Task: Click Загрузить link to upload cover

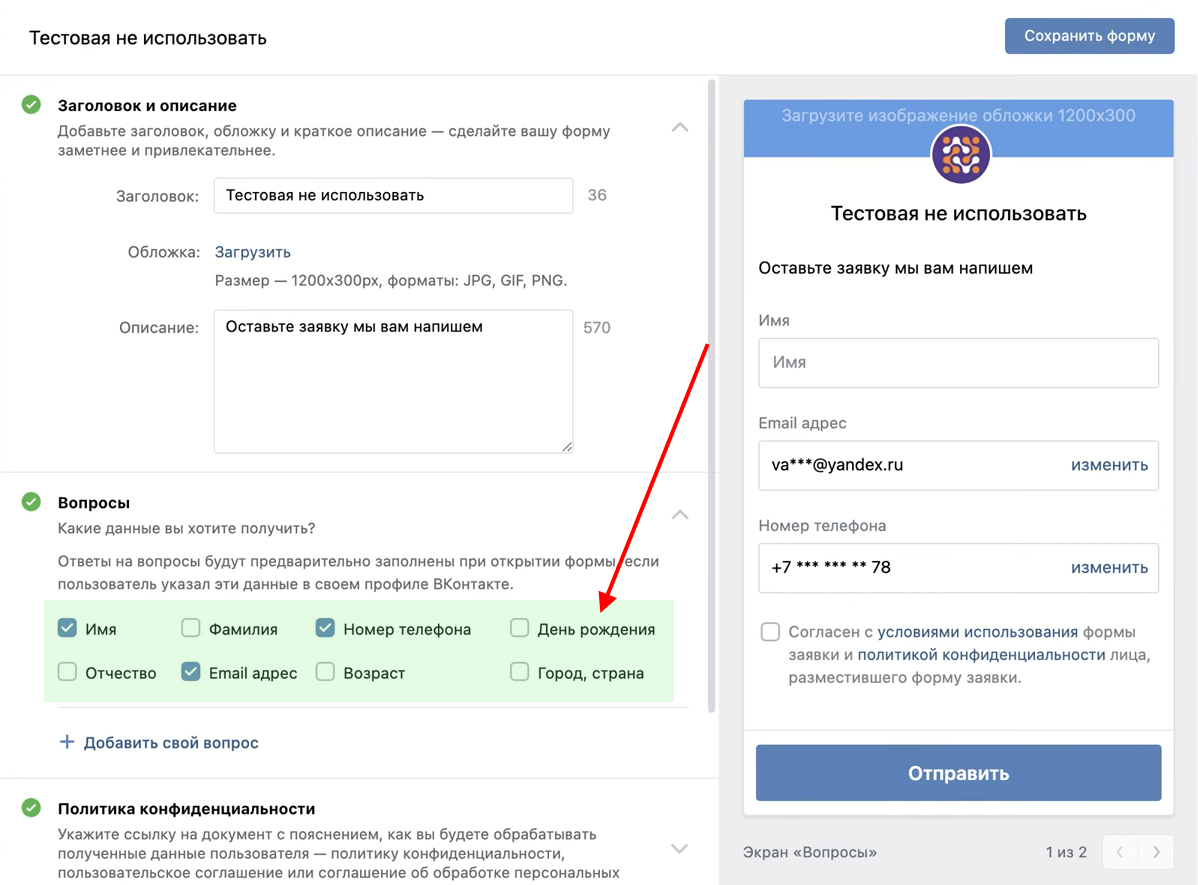Action: [253, 252]
